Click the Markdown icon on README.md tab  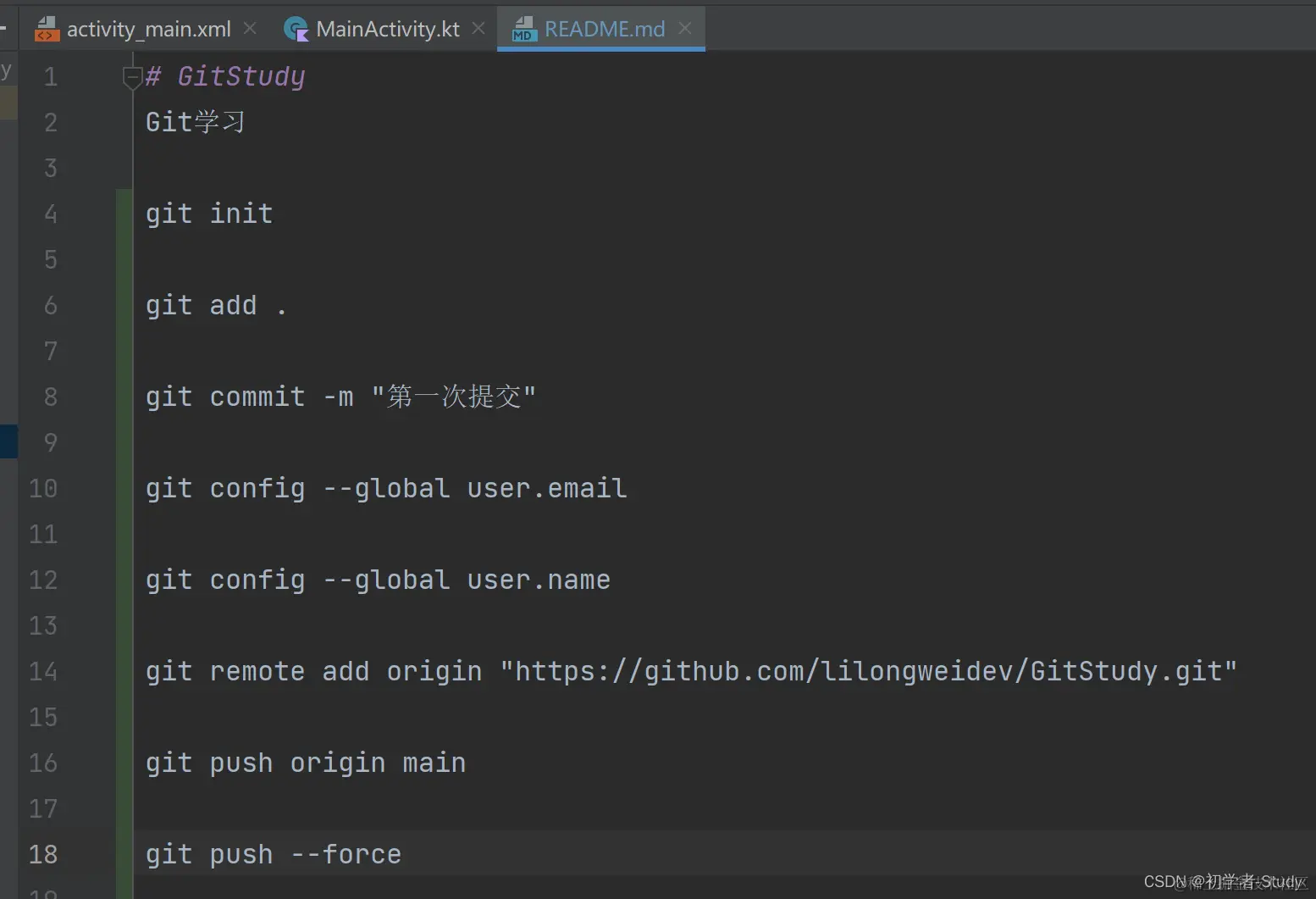524,30
